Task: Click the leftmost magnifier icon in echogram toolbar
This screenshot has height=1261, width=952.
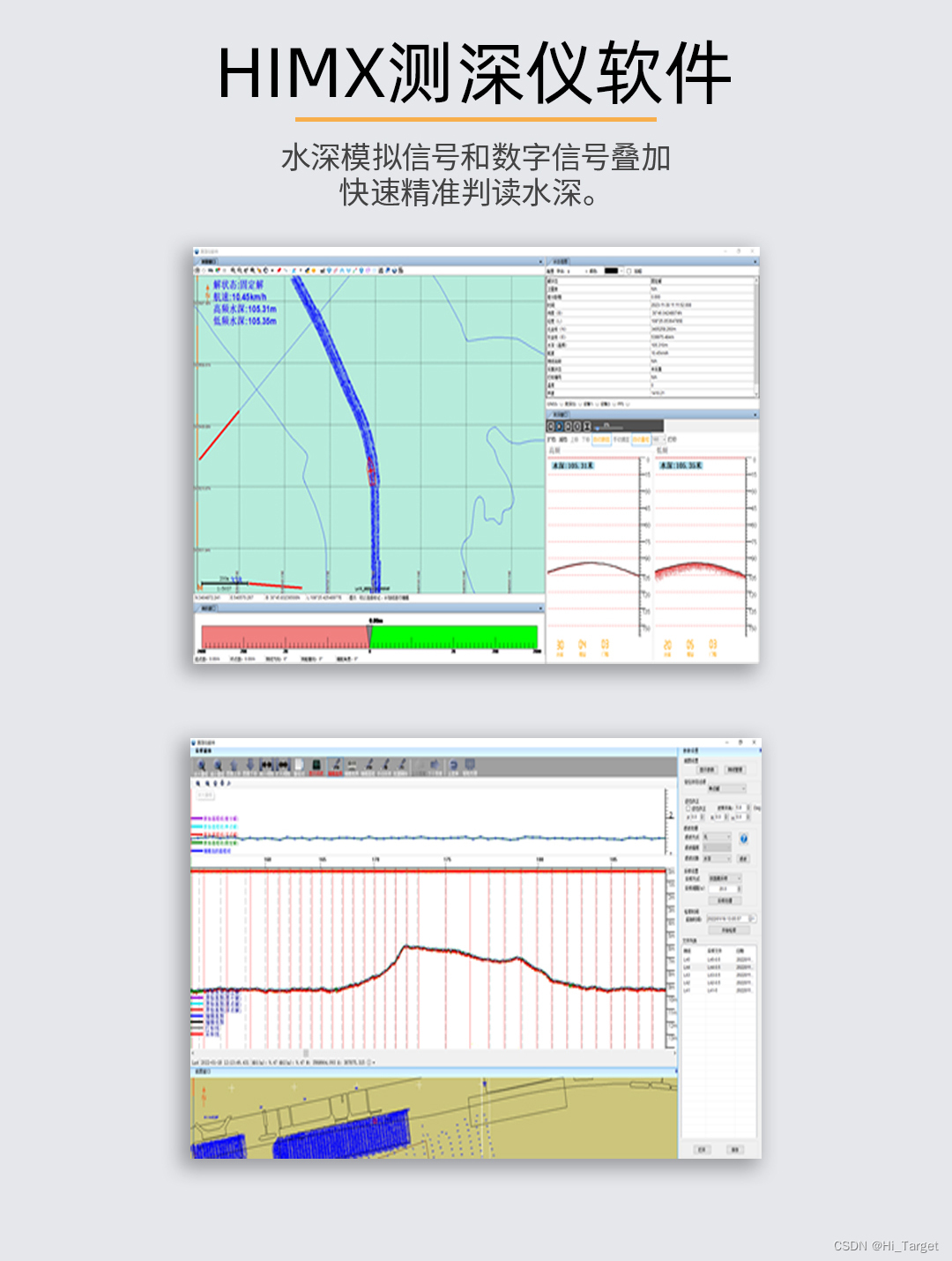Action: pos(202,765)
